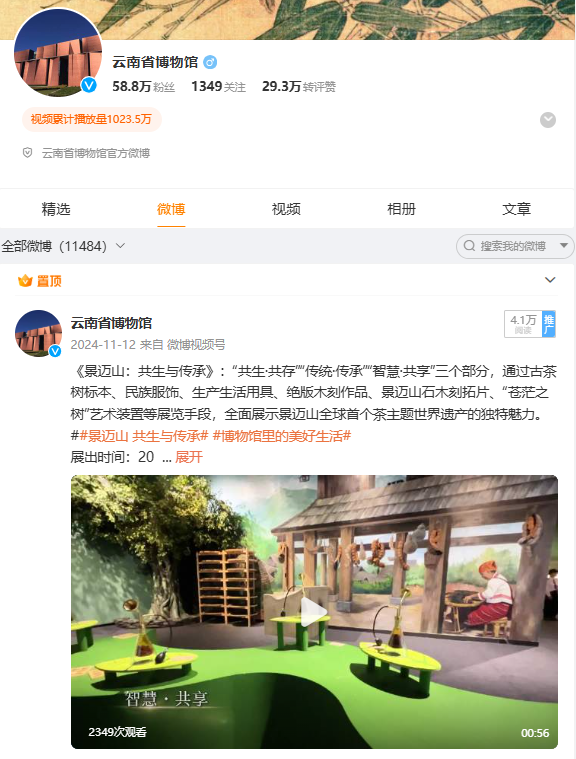Open the 全部微博 (11484) filter dropdown

(63, 246)
